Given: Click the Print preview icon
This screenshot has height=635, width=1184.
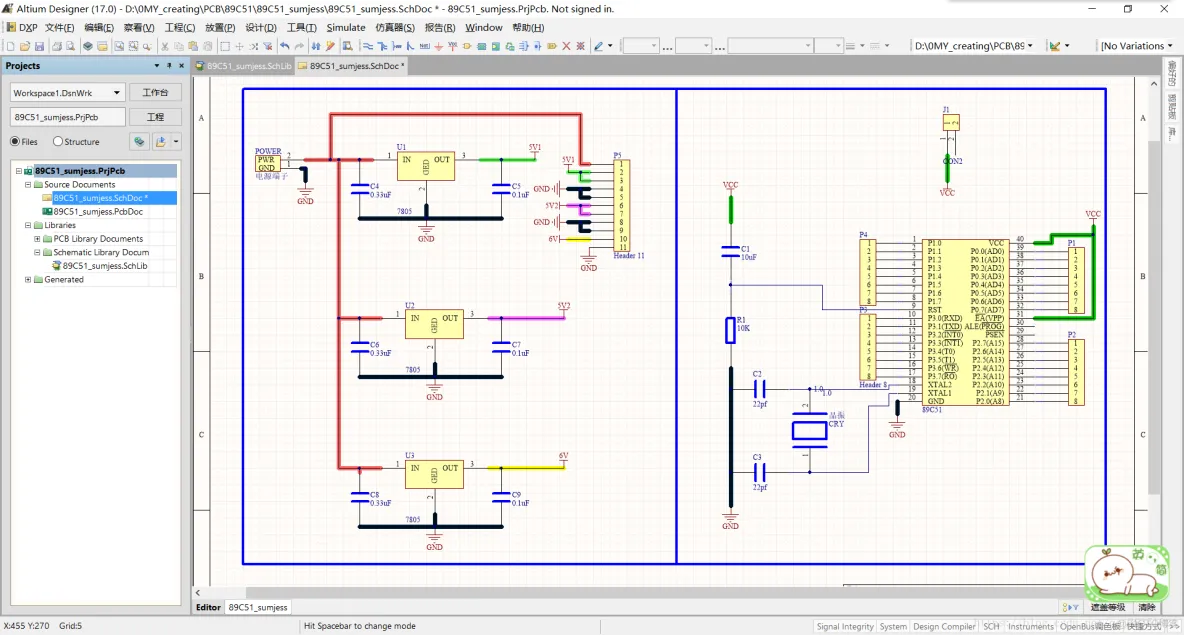Looking at the screenshot, I should 70,46.
